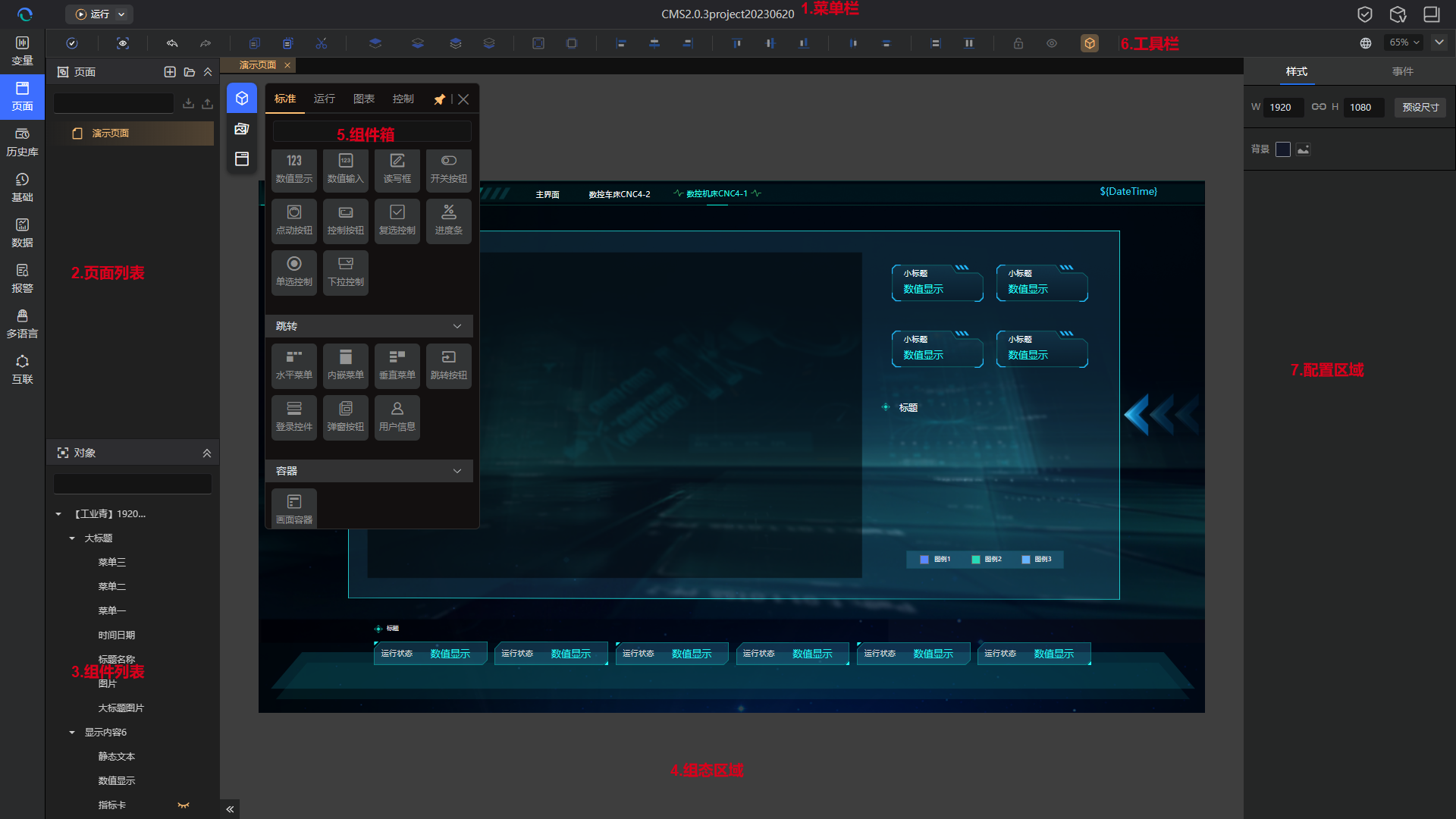The height and width of the screenshot is (819, 1456).
Task: Collapse left panel with double-arrow button
Action: click(230, 809)
